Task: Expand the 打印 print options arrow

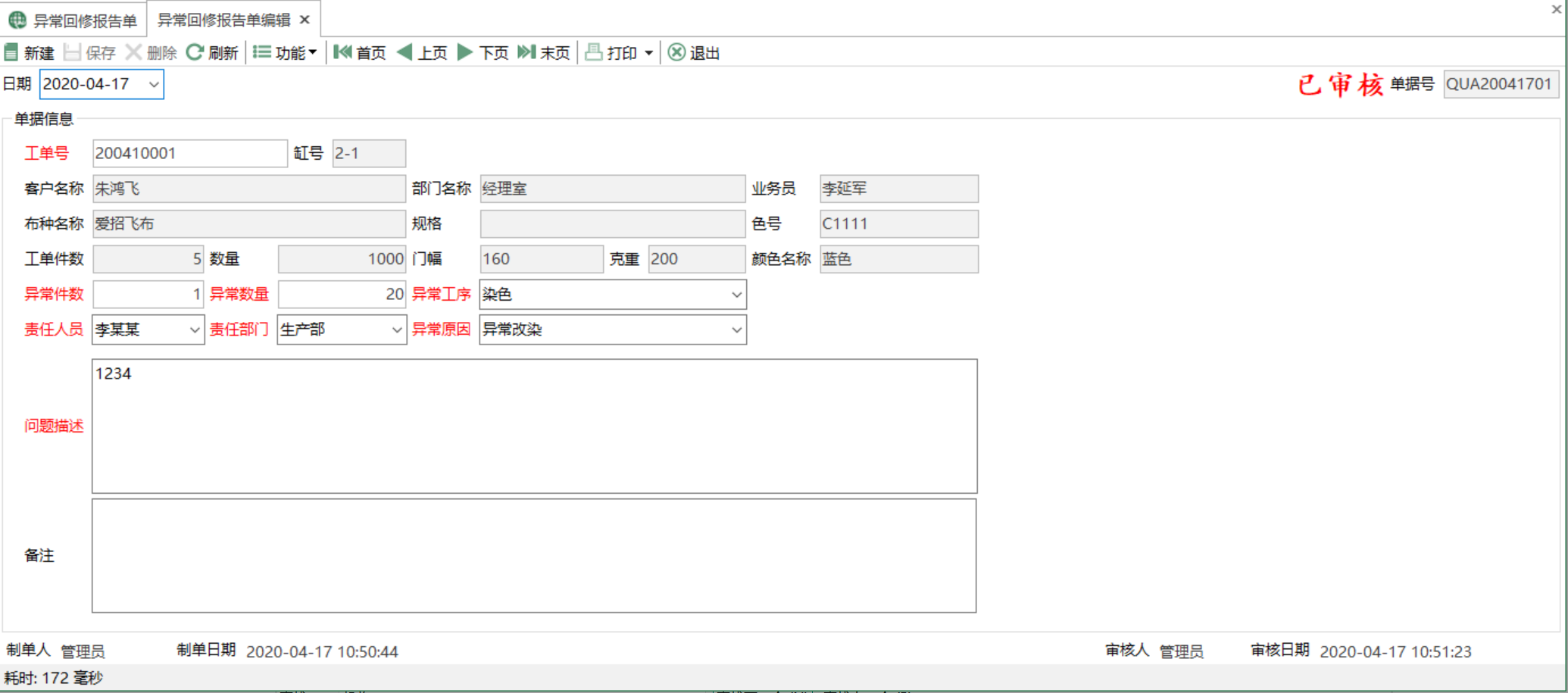Action: click(649, 53)
